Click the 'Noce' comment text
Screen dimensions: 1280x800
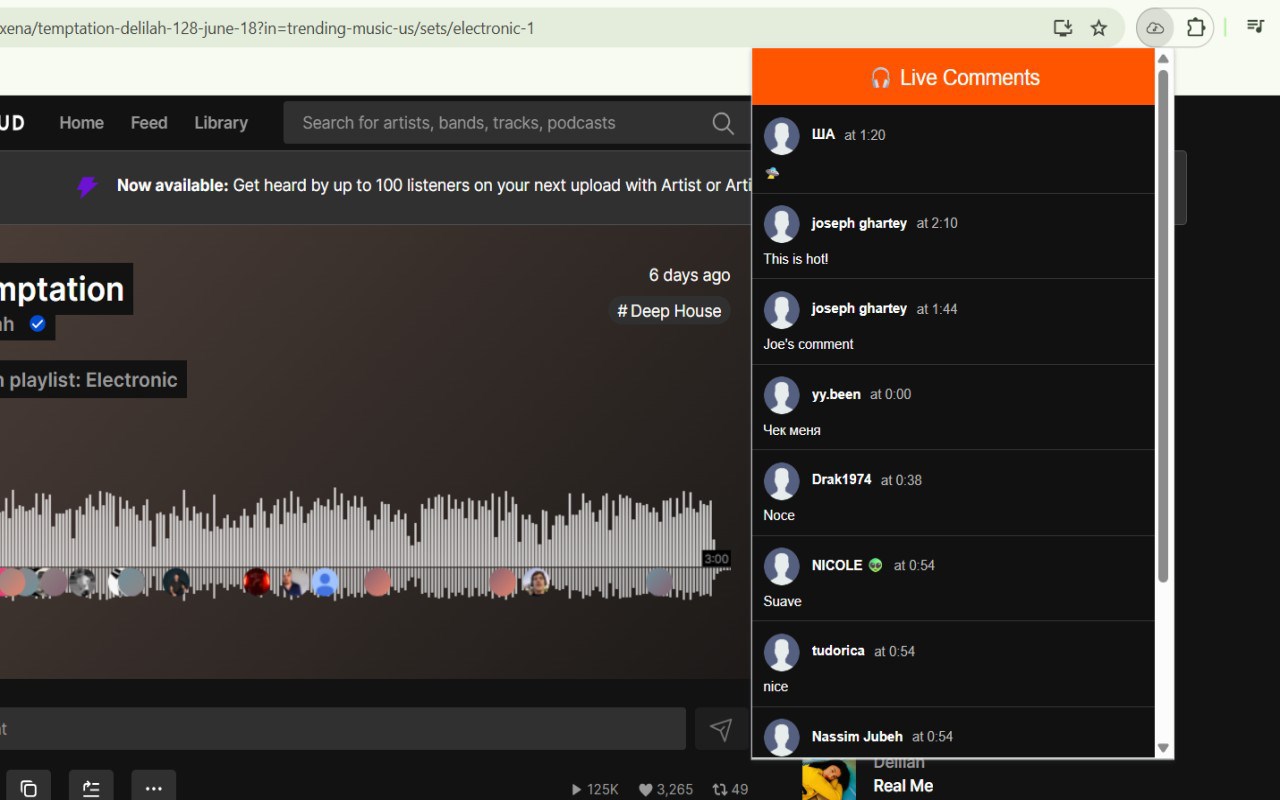click(x=779, y=516)
